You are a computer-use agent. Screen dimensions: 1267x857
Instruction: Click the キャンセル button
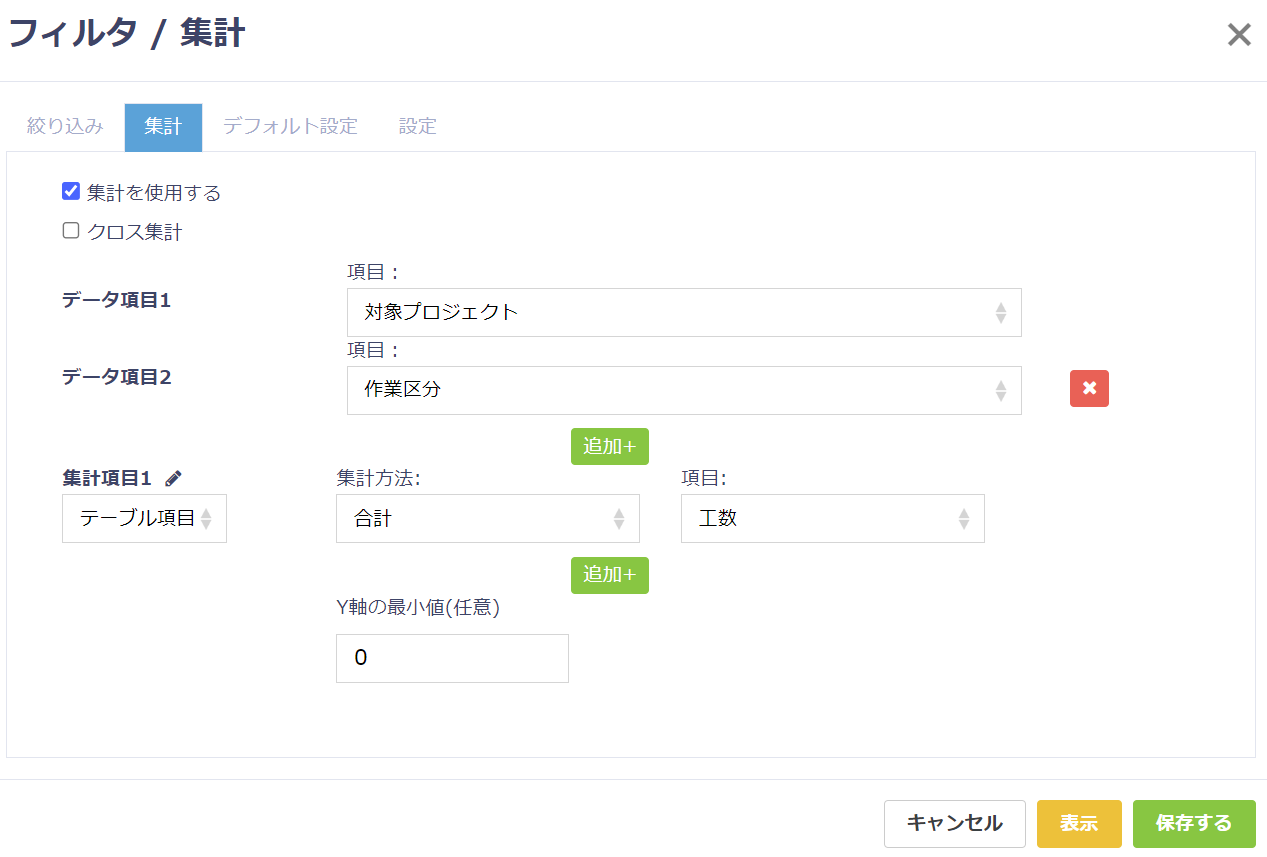coord(954,823)
